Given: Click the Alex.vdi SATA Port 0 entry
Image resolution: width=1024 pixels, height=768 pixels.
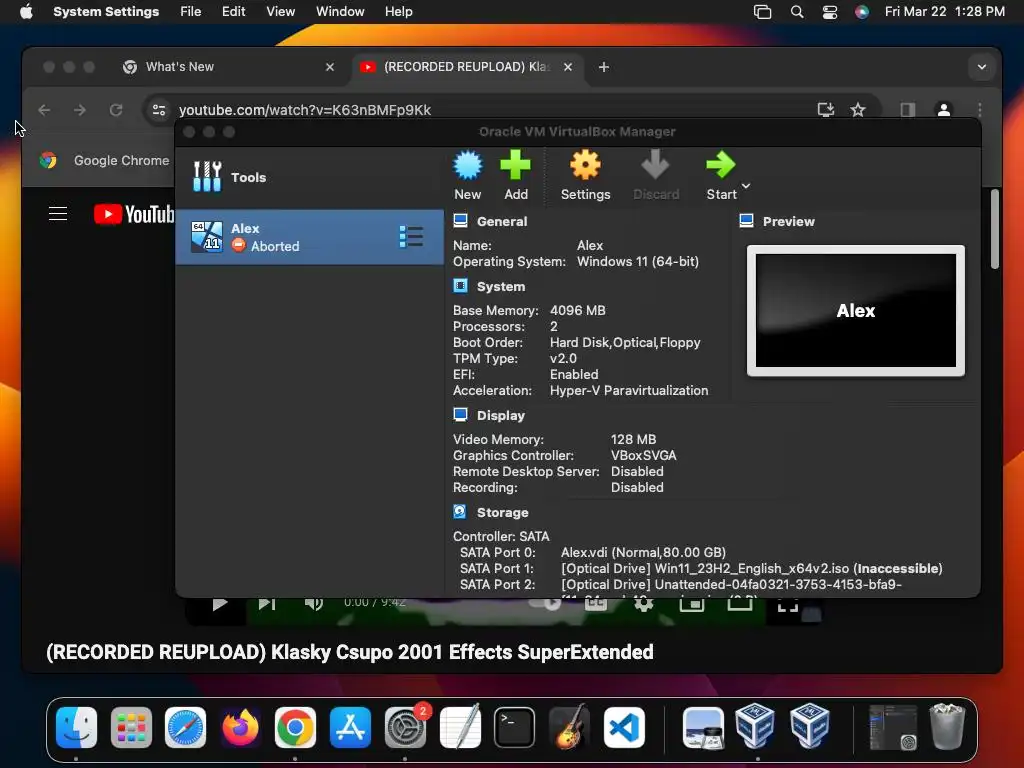Looking at the screenshot, I should pyautogui.click(x=643, y=552).
